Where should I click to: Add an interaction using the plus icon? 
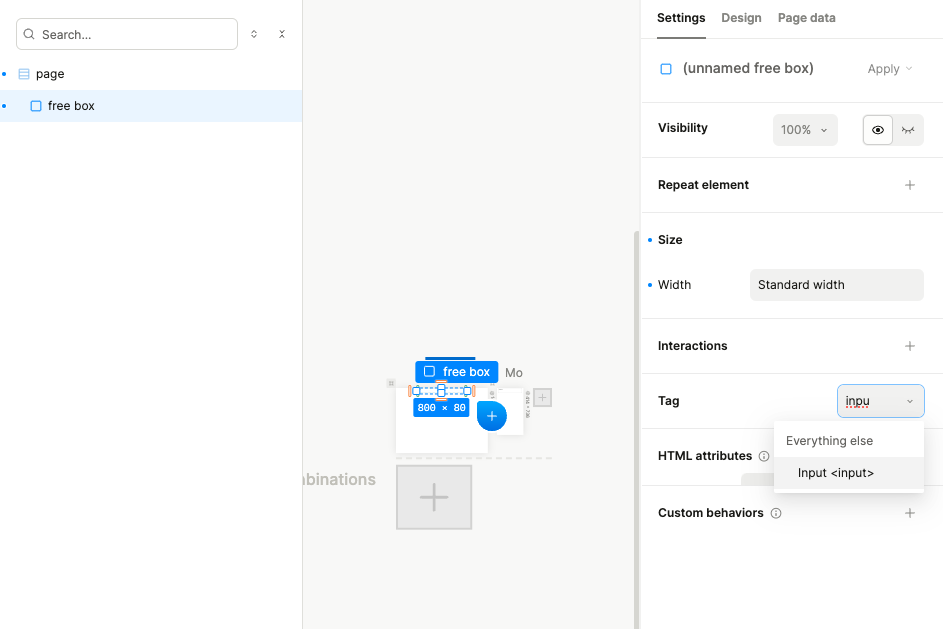[x=909, y=346]
